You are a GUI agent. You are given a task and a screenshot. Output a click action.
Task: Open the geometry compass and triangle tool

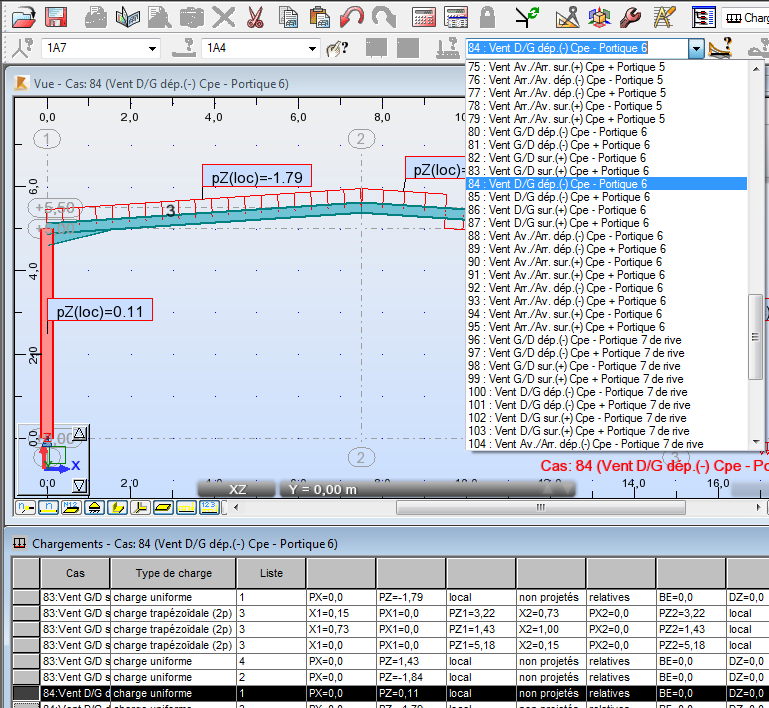click(x=567, y=17)
